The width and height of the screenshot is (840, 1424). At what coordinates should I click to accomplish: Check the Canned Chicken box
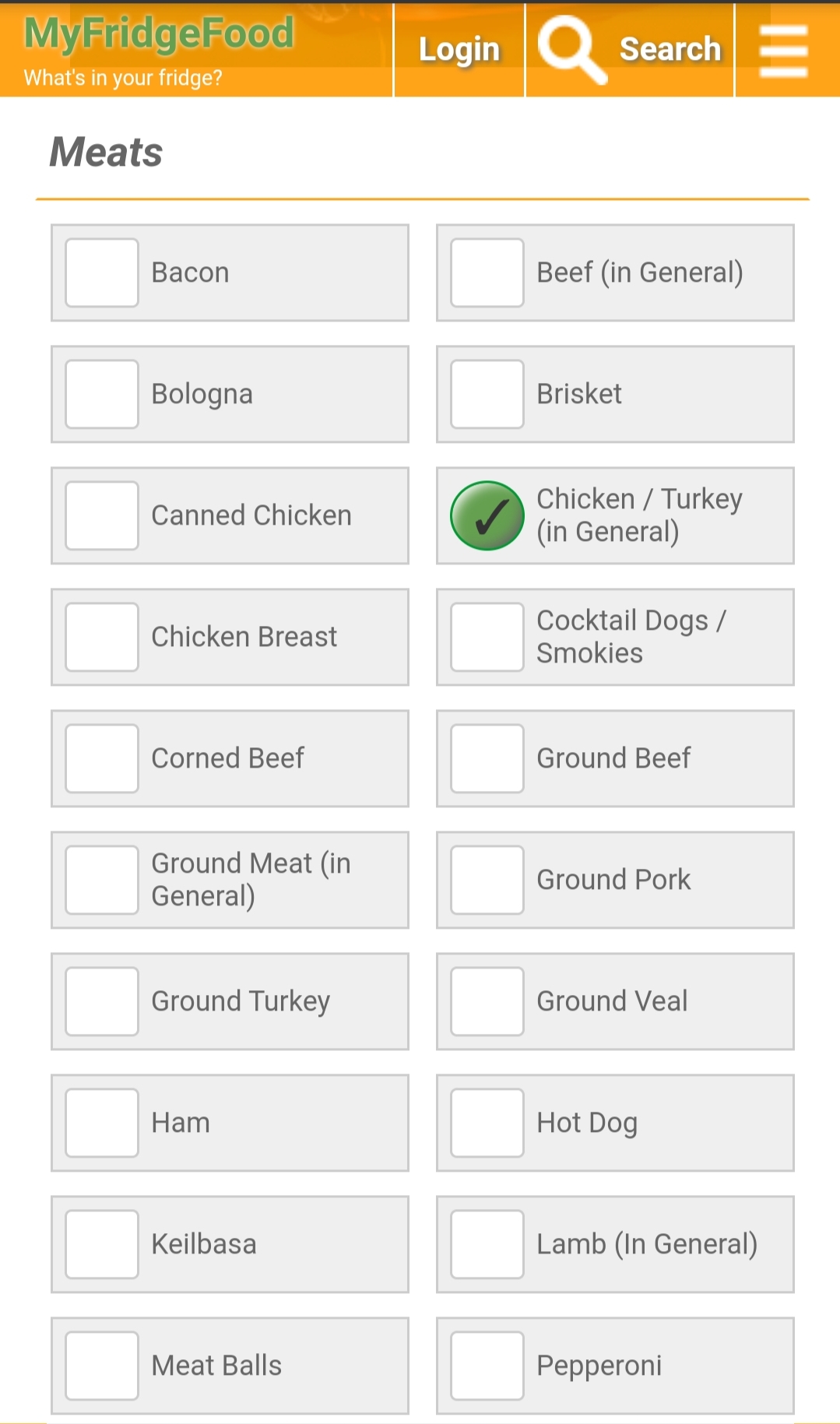point(102,515)
